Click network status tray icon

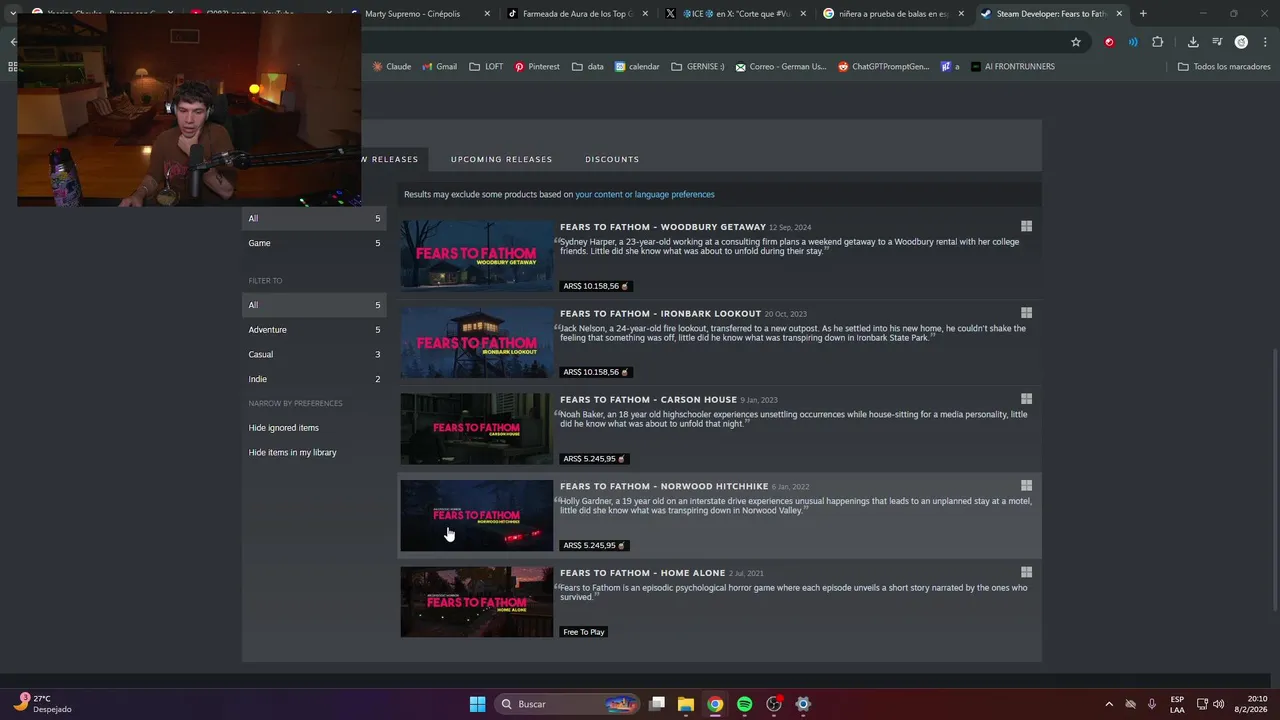(1202, 704)
